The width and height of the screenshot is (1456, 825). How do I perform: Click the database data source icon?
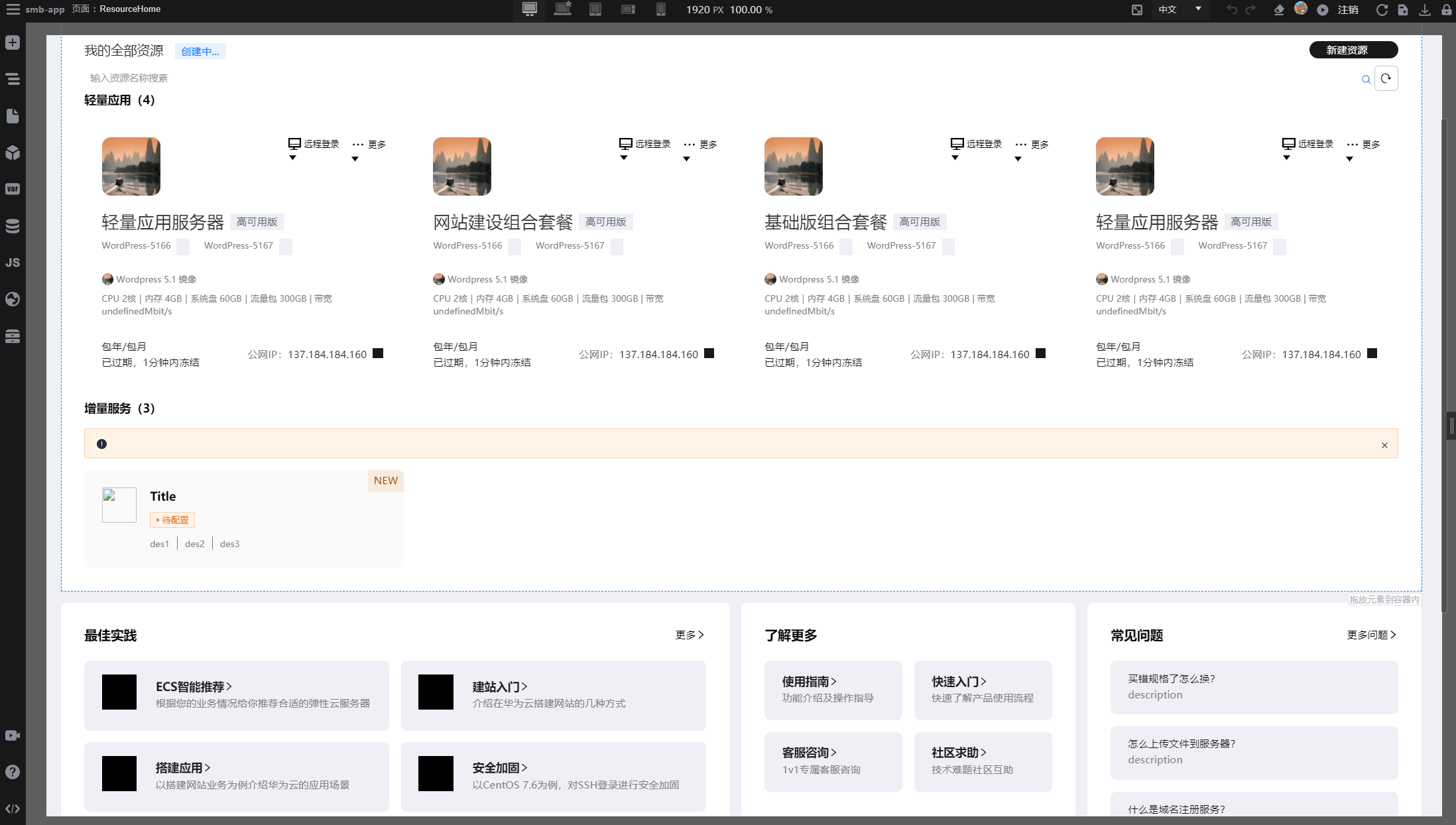point(13,226)
